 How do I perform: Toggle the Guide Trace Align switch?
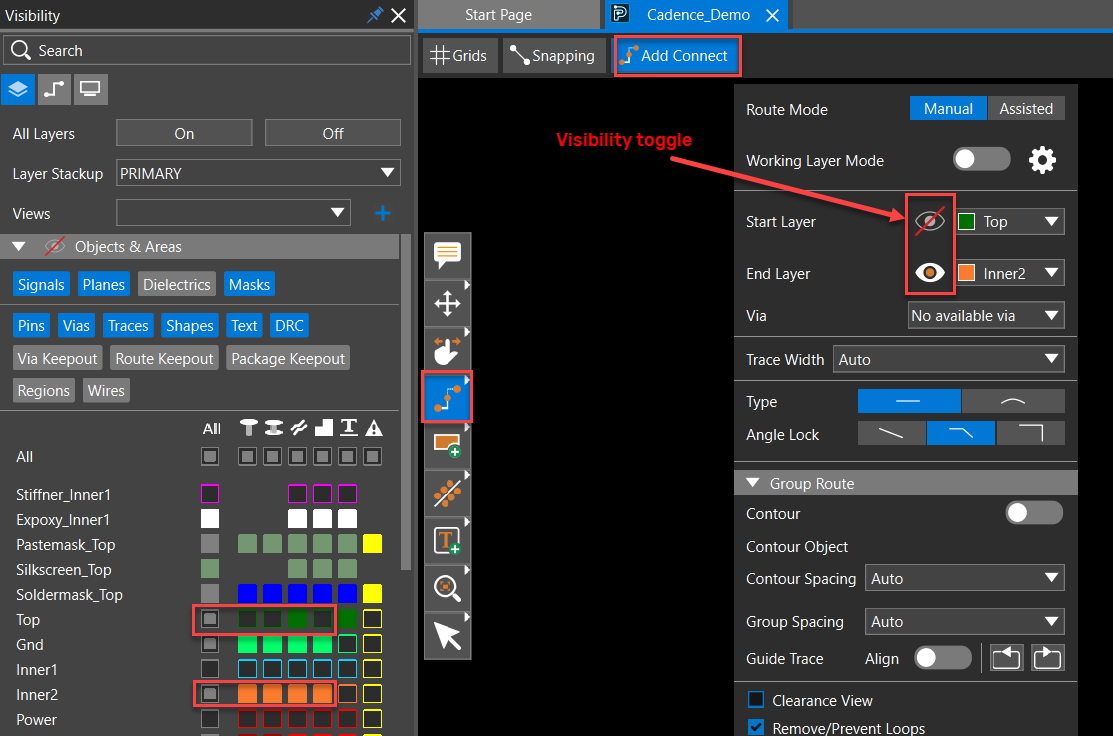(943, 658)
